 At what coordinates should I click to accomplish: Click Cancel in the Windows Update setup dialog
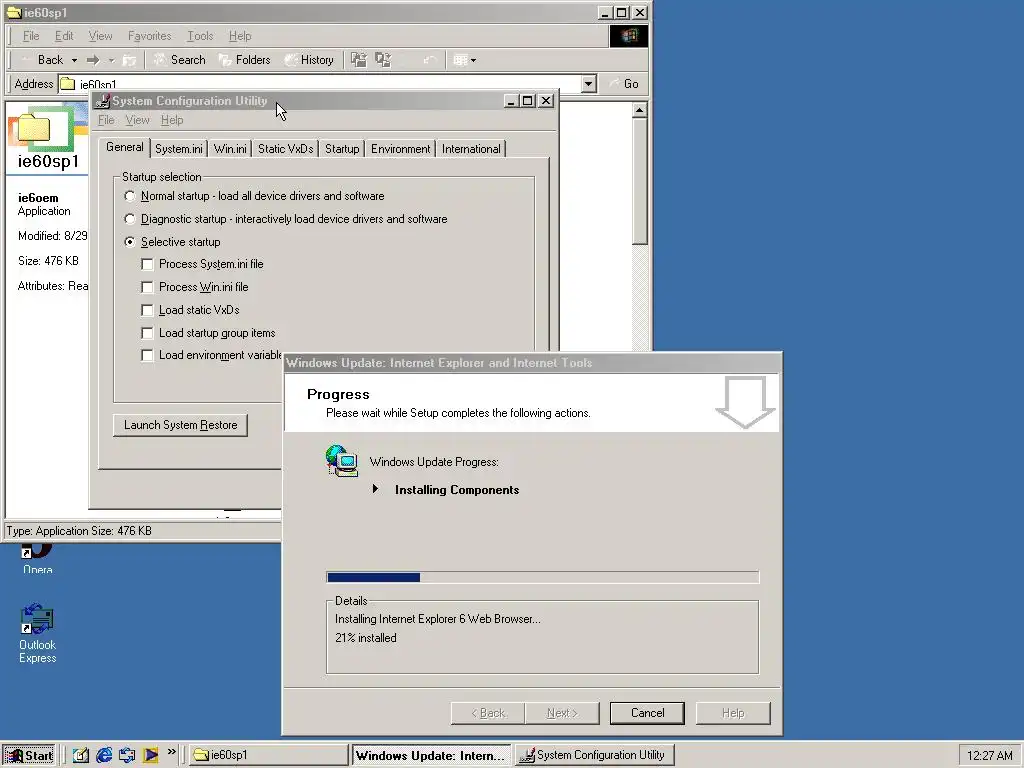[x=647, y=713]
